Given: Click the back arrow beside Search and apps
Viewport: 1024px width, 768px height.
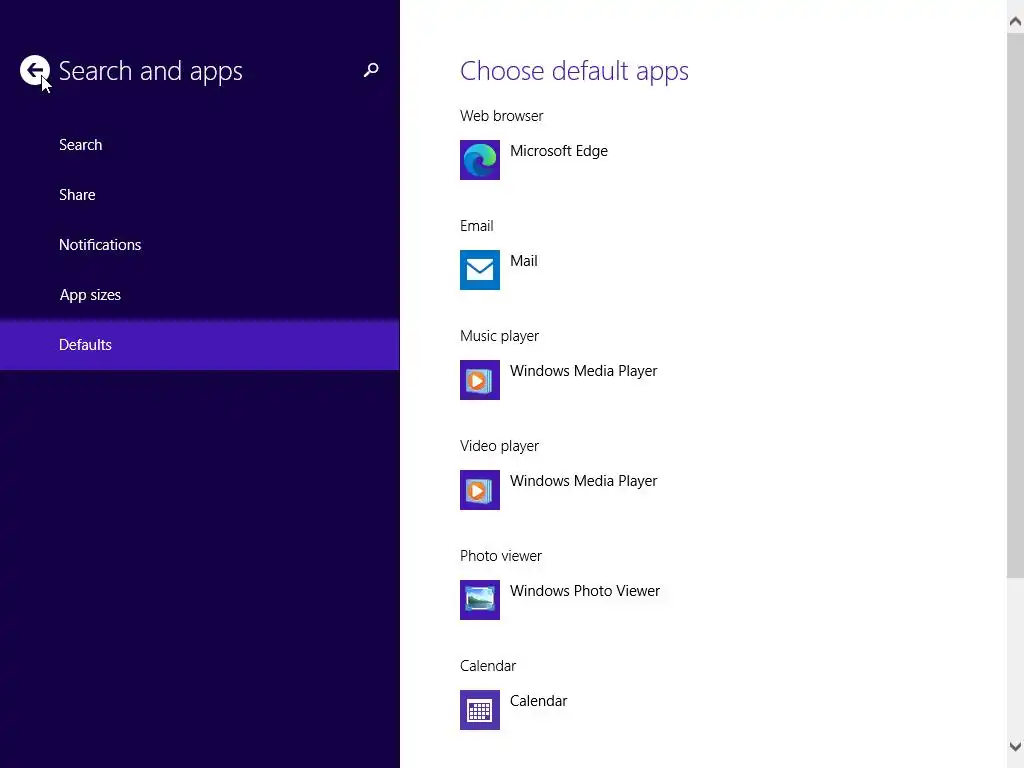Looking at the screenshot, I should (35, 70).
